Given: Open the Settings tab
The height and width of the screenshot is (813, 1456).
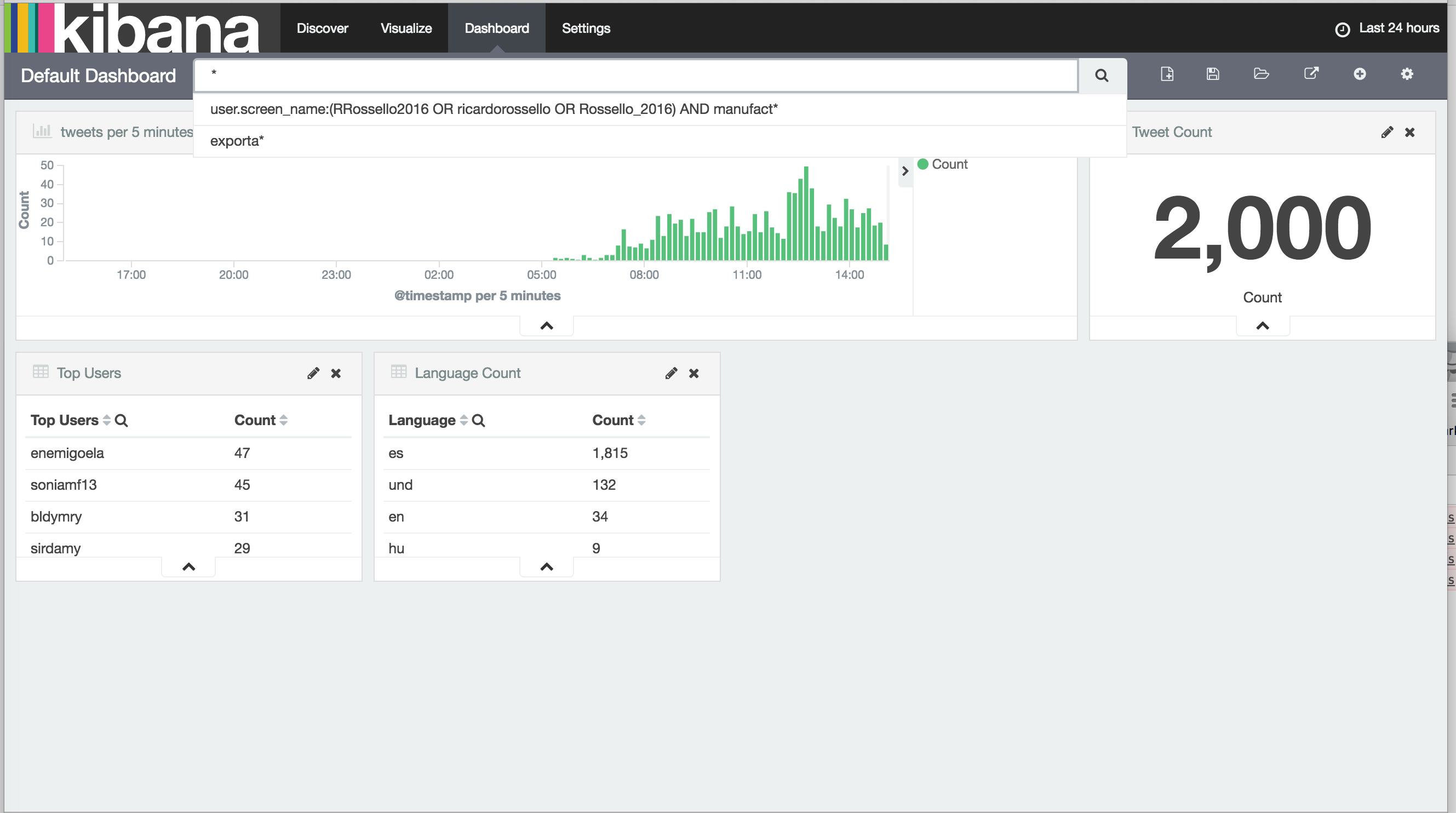Looking at the screenshot, I should click(x=586, y=28).
